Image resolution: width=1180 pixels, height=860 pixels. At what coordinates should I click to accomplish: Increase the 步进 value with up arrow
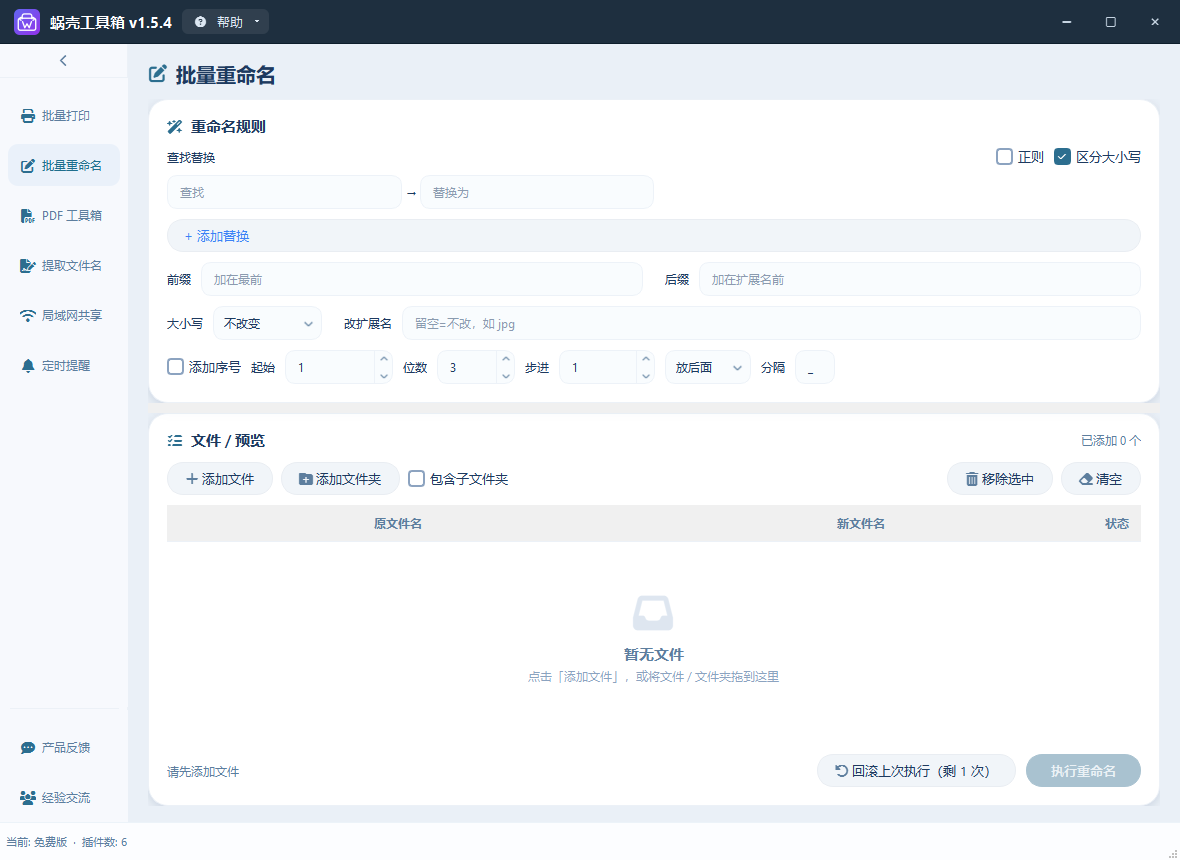(x=646, y=359)
